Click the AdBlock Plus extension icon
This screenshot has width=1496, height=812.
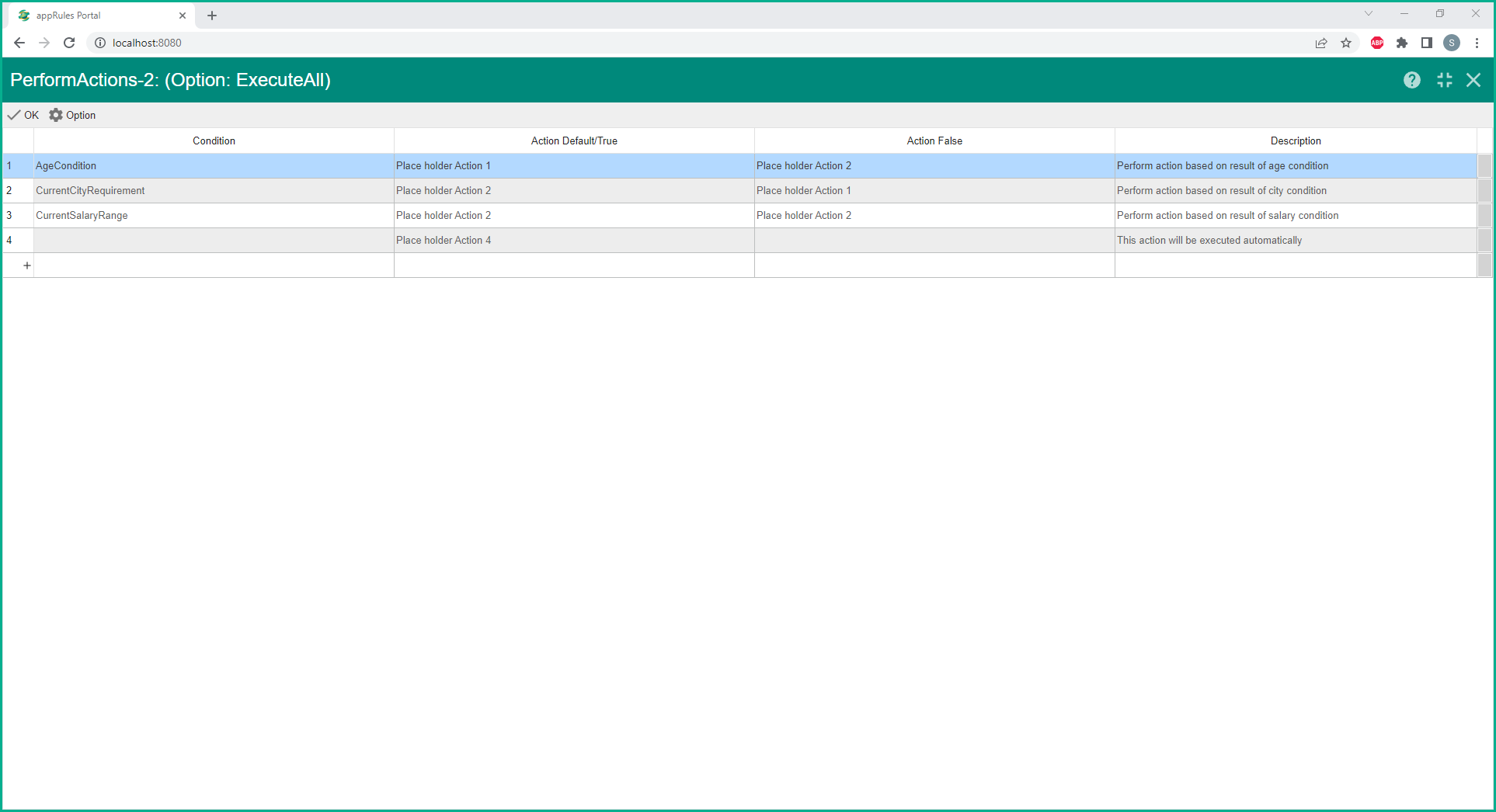(1376, 43)
